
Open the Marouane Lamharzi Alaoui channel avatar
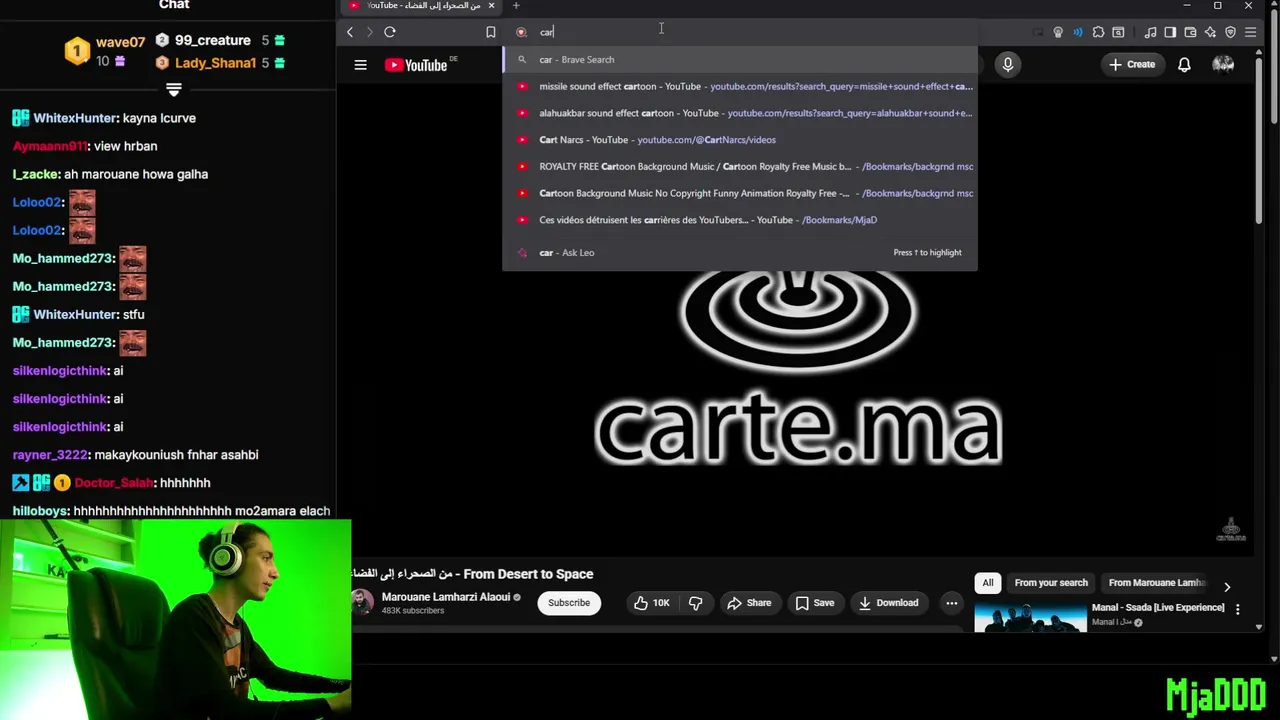[x=362, y=602]
